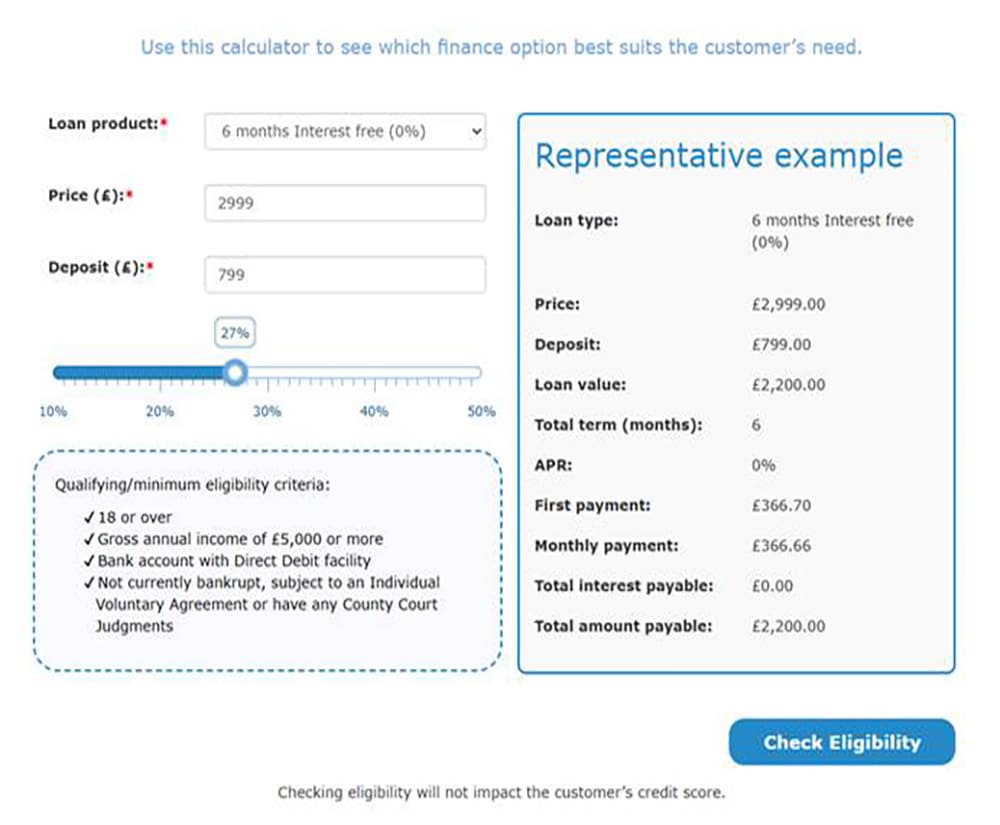Click the 10% mark under the slider
Image resolution: width=1000 pixels, height=825 pixels.
pyautogui.click(x=53, y=412)
